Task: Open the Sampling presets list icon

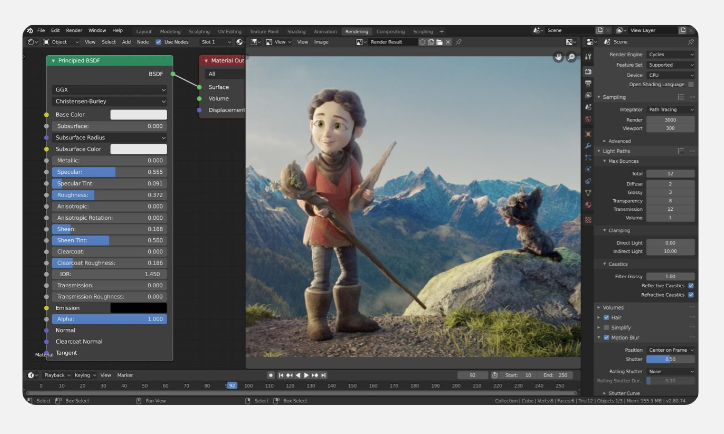Action: coord(681,97)
